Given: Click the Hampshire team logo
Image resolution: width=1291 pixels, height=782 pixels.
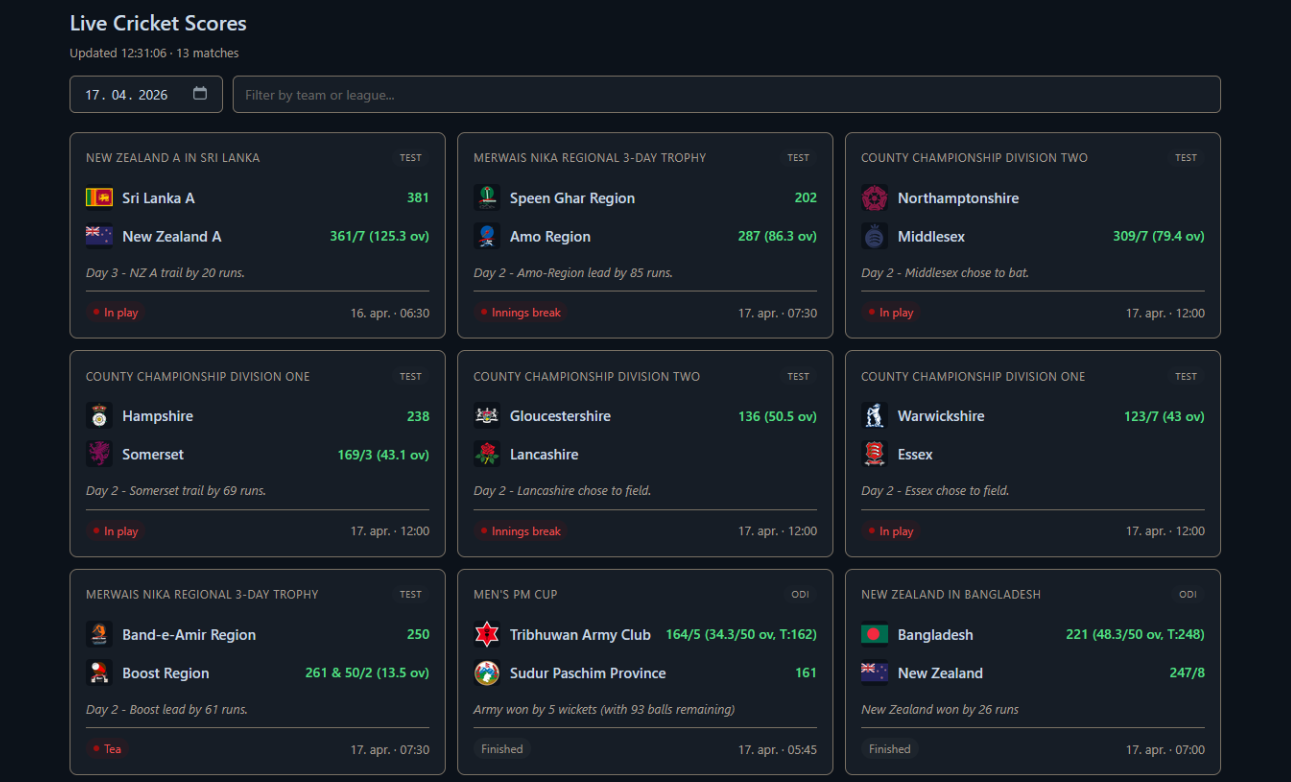Looking at the screenshot, I should click(99, 416).
